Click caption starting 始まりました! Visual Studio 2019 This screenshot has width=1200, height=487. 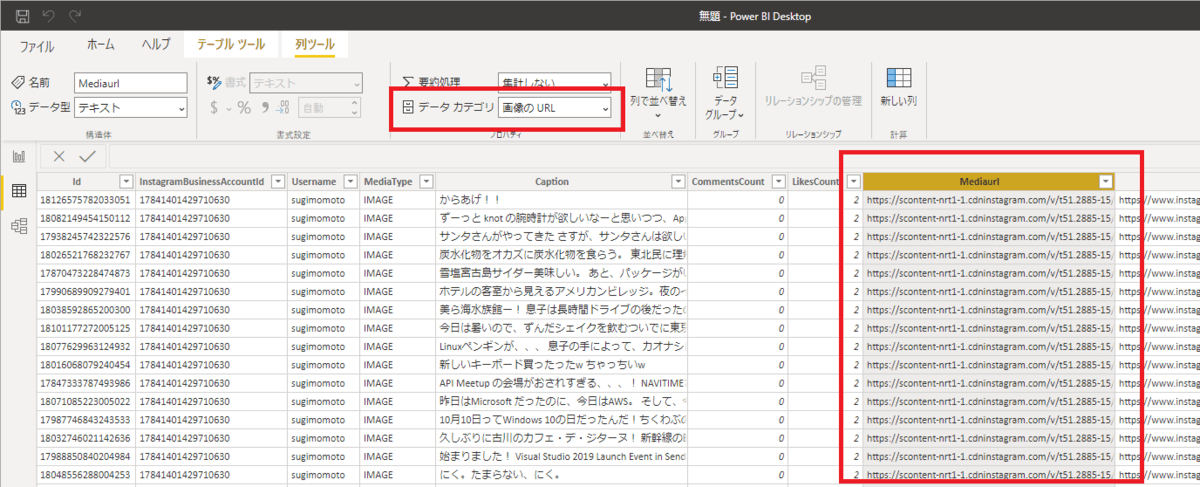[x=560, y=456]
